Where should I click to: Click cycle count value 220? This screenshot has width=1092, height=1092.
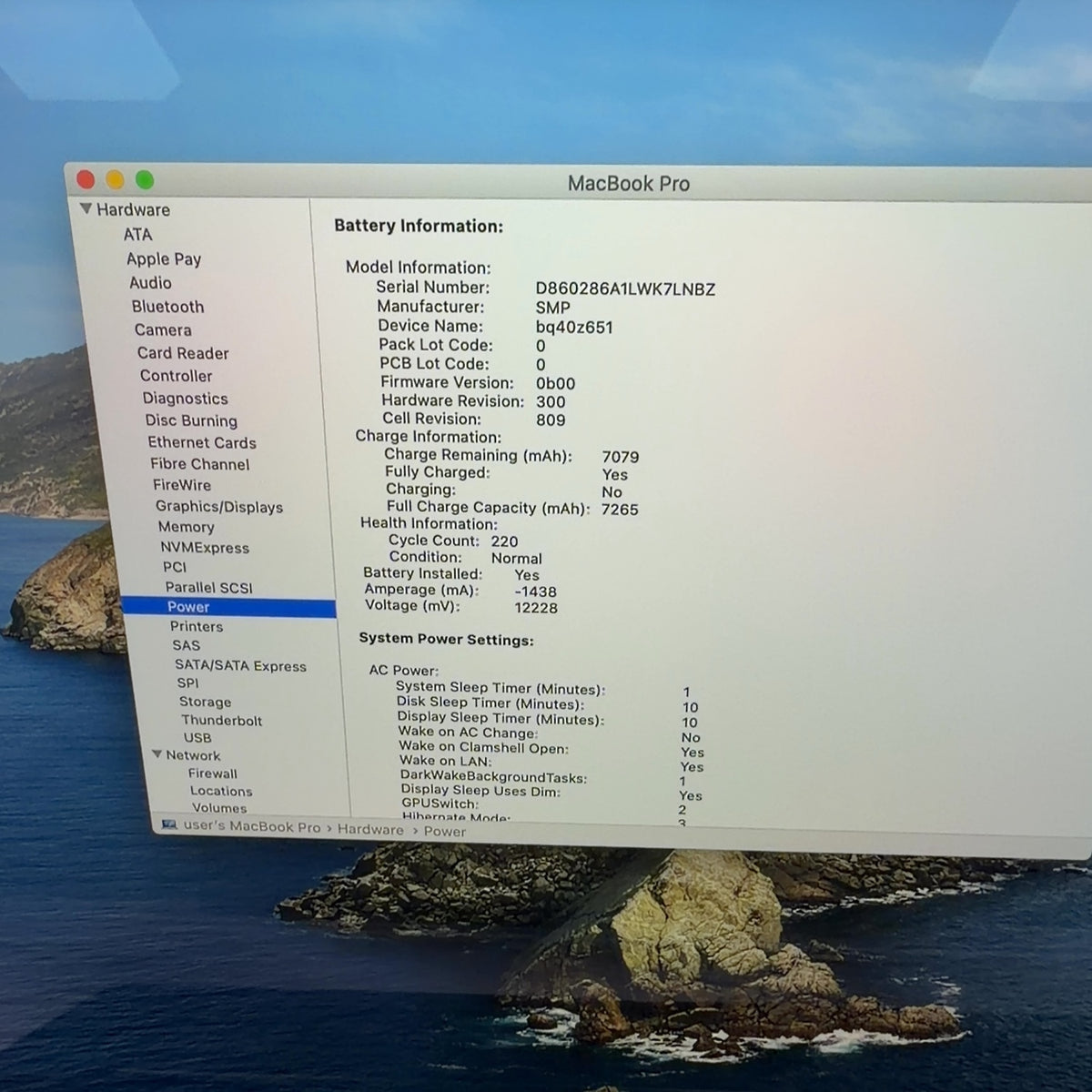click(x=504, y=541)
